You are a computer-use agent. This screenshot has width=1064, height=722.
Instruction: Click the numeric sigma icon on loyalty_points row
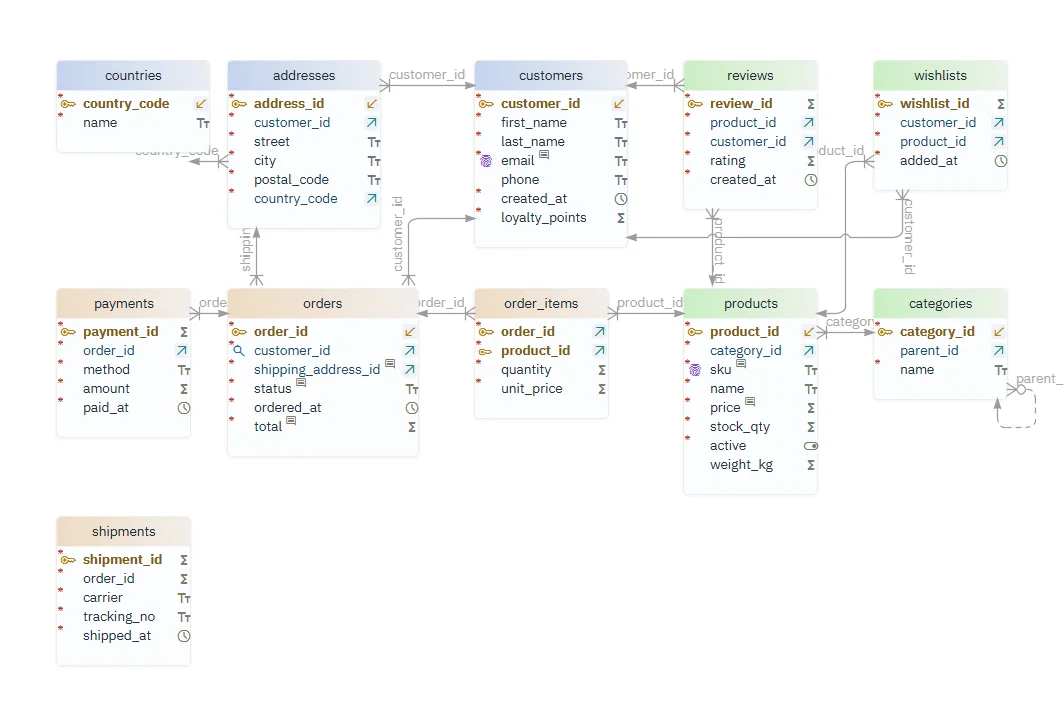point(621,218)
